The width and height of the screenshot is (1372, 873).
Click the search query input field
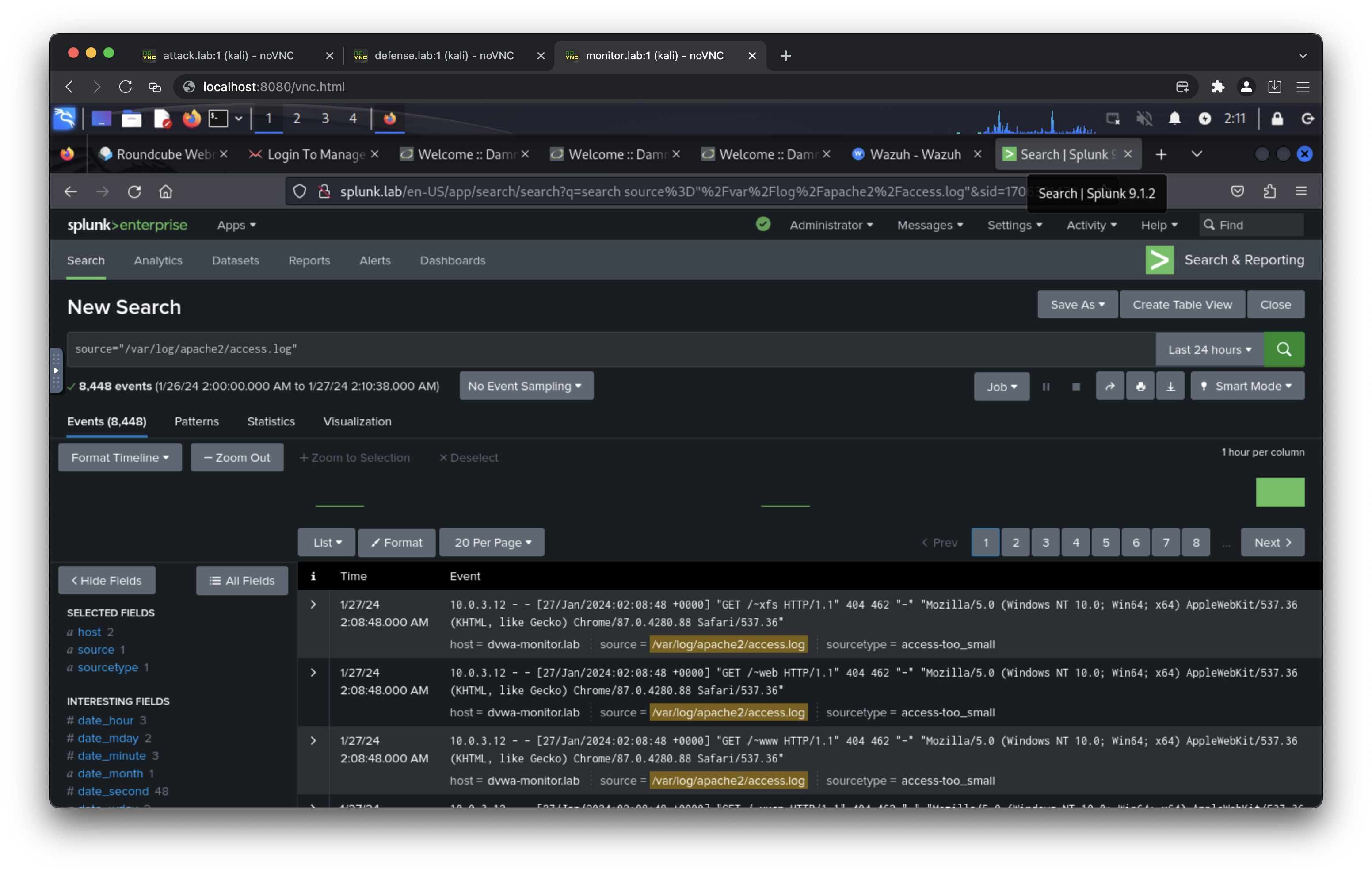coord(610,349)
